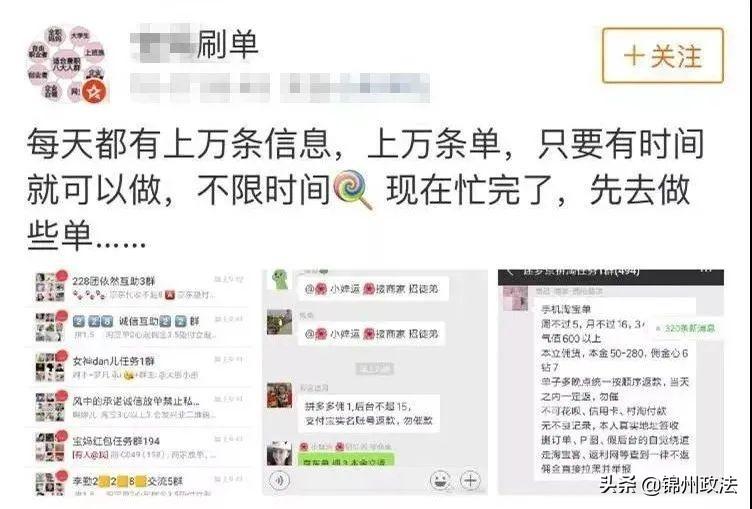Open the 诚信互助 group chat row

pyautogui.click(x=139, y=327)
